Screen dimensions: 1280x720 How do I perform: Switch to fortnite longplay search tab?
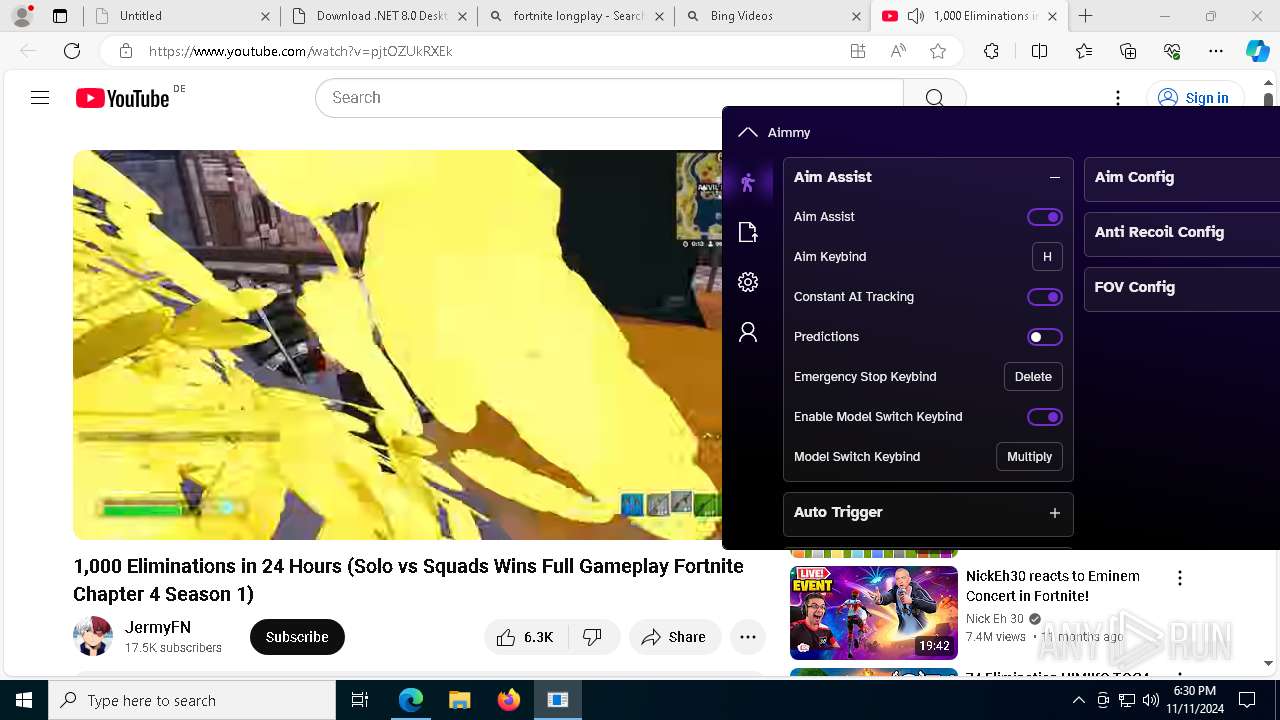point(576,16)
